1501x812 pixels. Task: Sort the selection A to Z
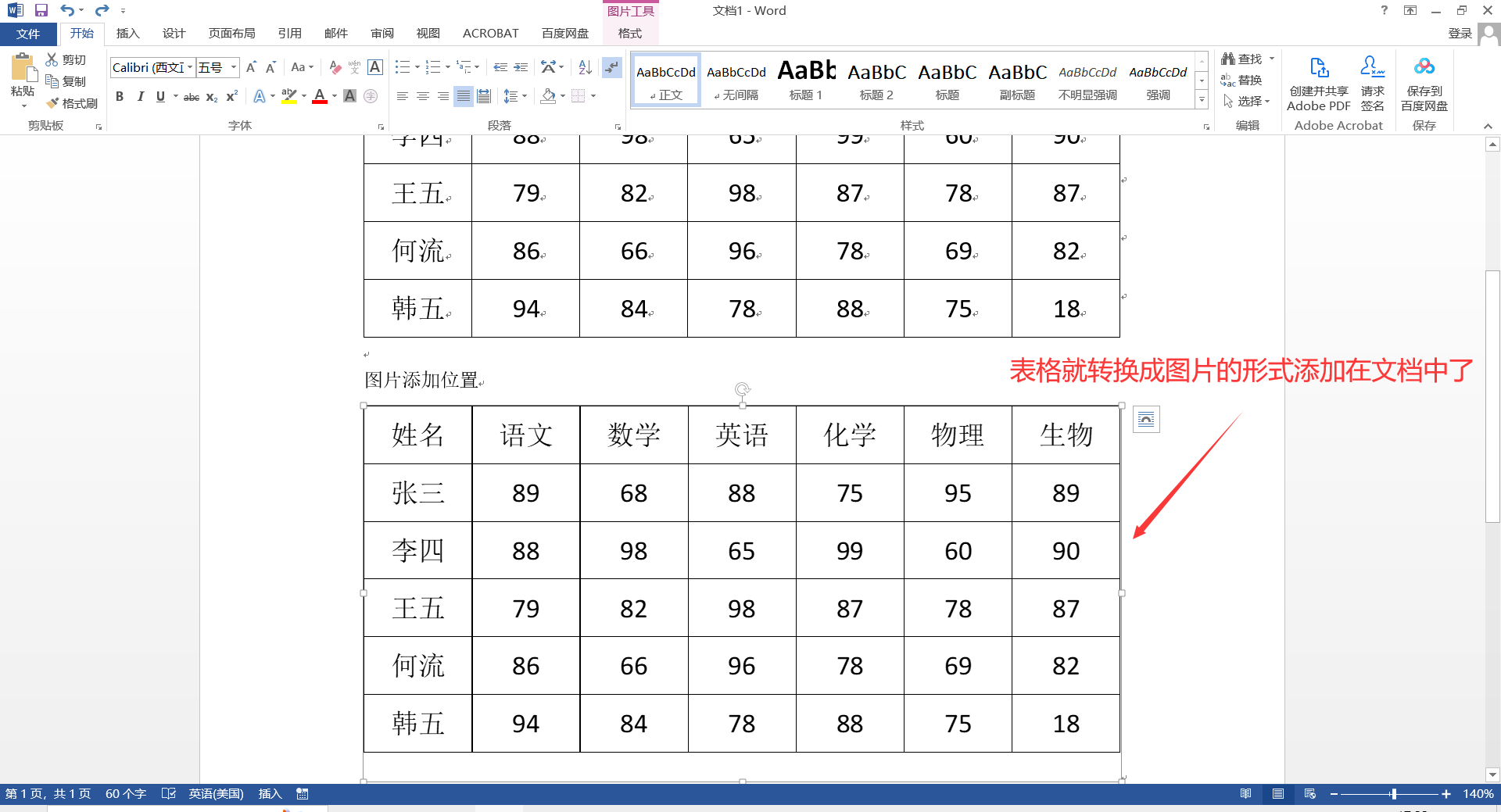tap(585, 67)
